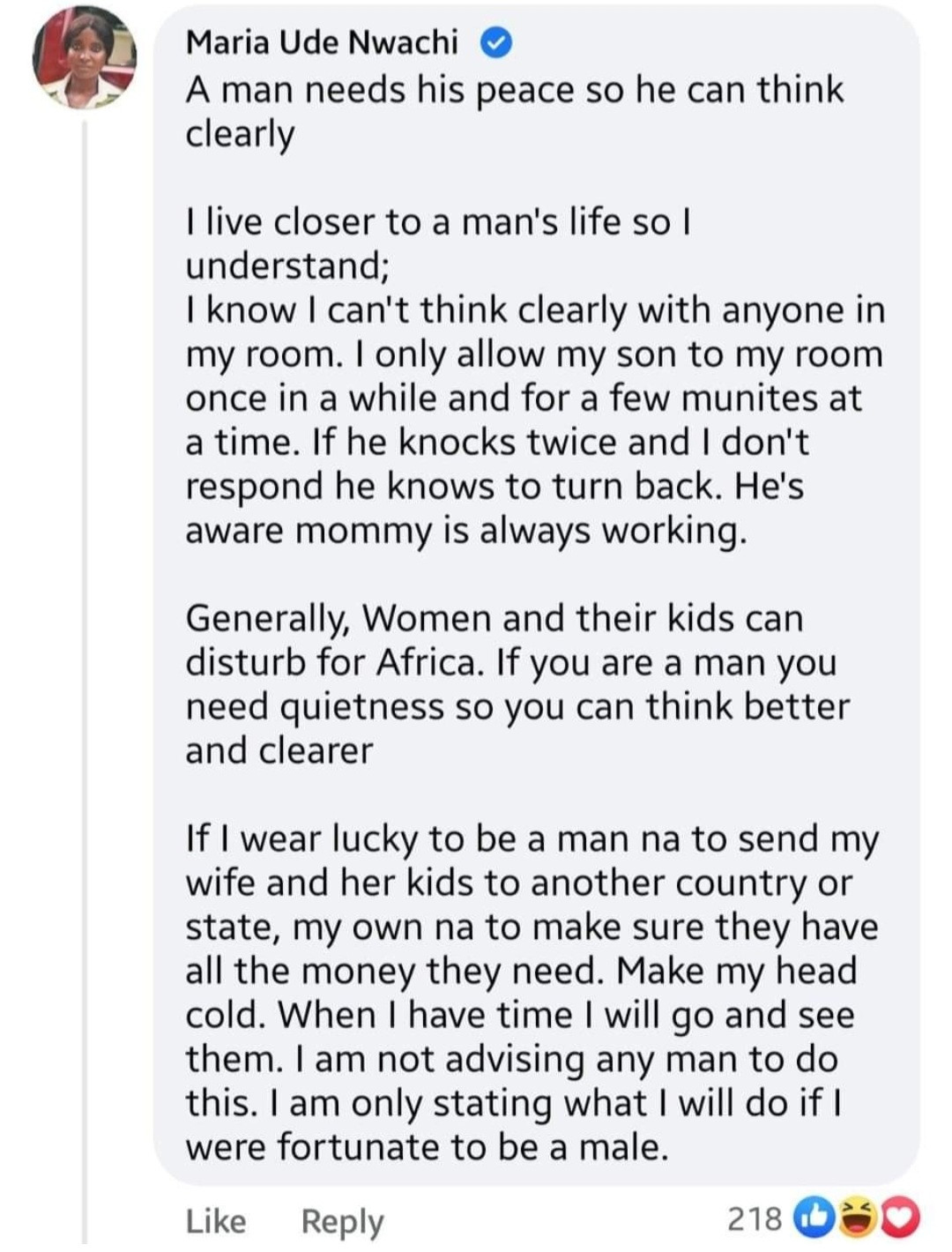Click the final line "were fortunate to be a male"
The image size is (952, 1252).
click(427, 1148)
